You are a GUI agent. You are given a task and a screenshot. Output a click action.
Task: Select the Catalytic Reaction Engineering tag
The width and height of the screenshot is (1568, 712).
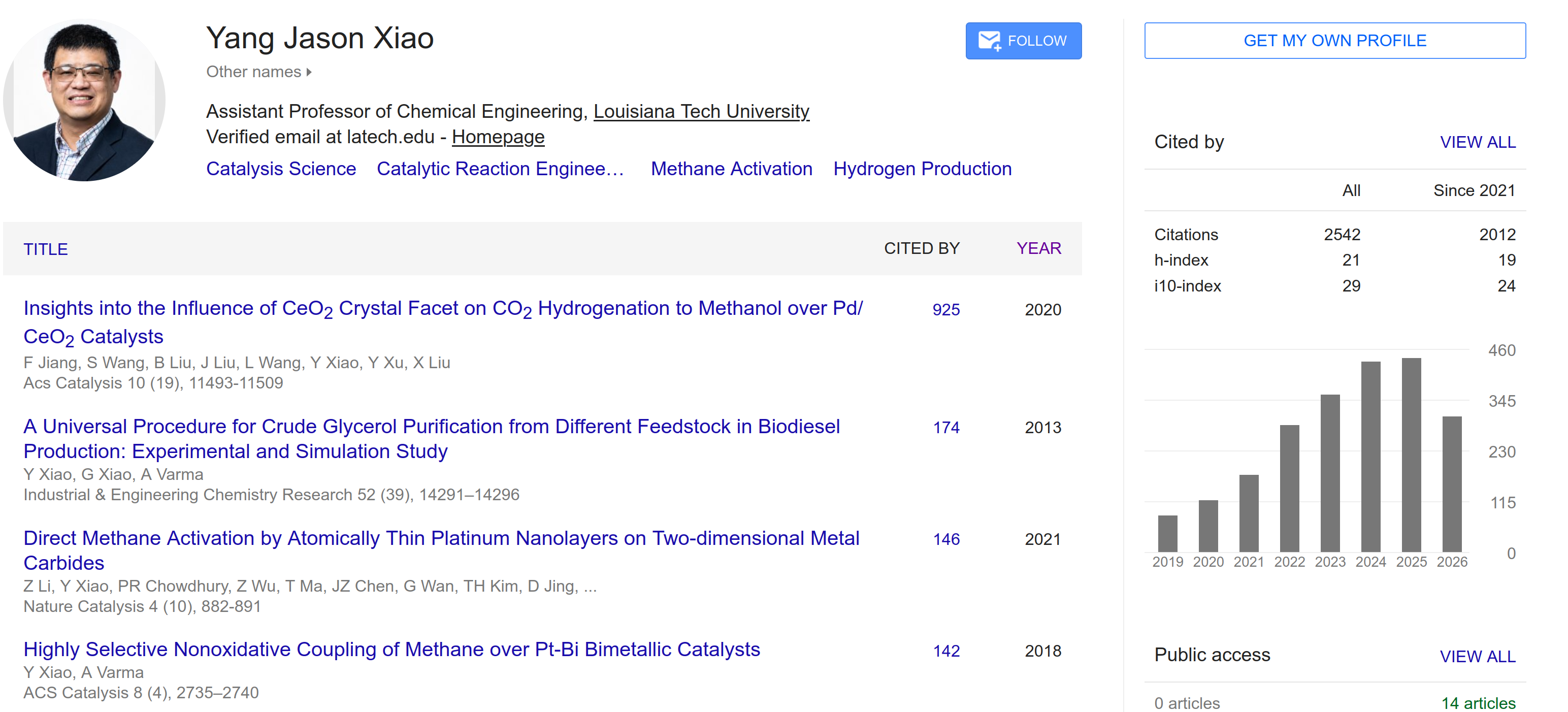[501, 169]
